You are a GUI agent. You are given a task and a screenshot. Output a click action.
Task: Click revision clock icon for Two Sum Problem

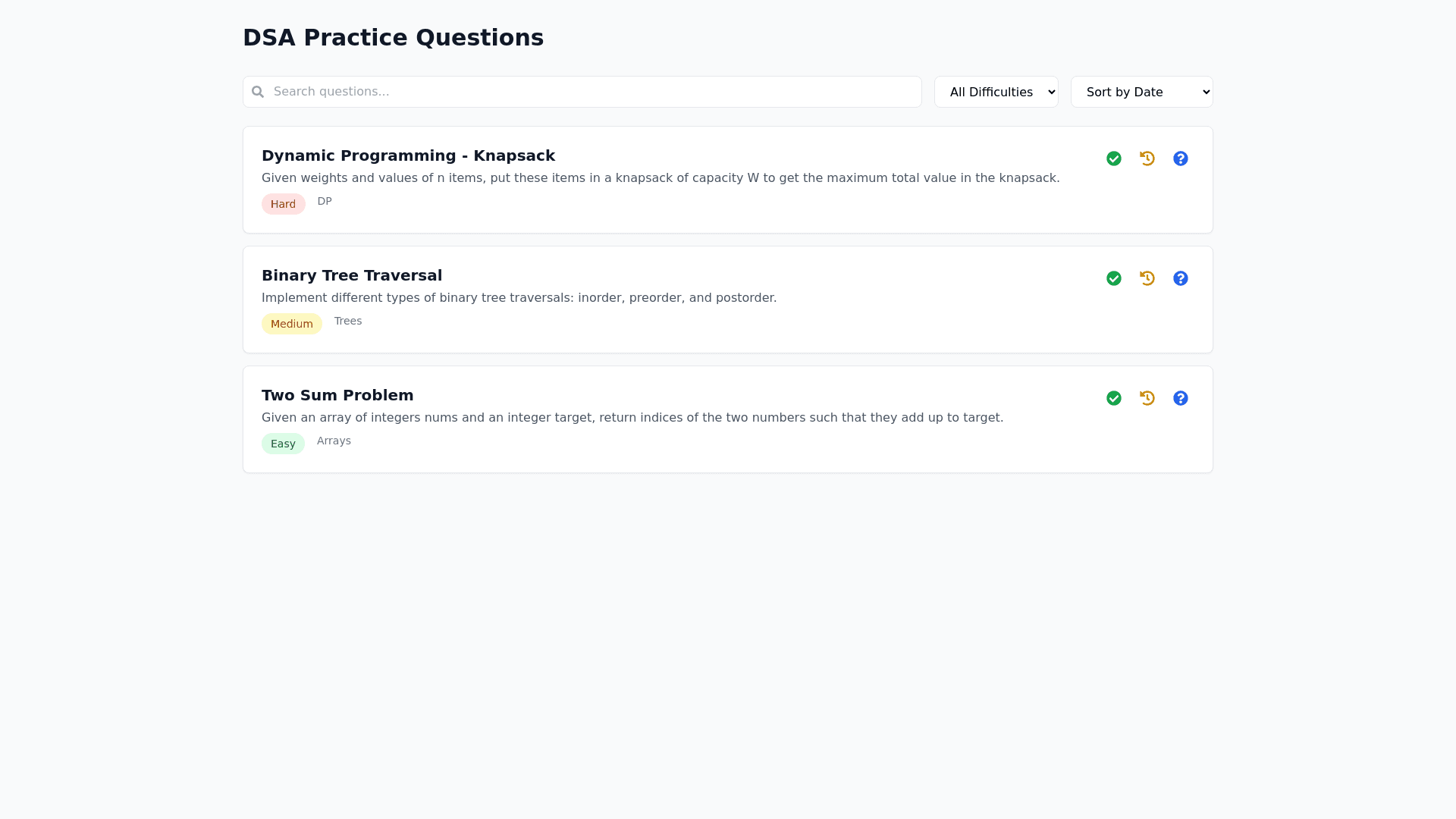(1147, 398)
